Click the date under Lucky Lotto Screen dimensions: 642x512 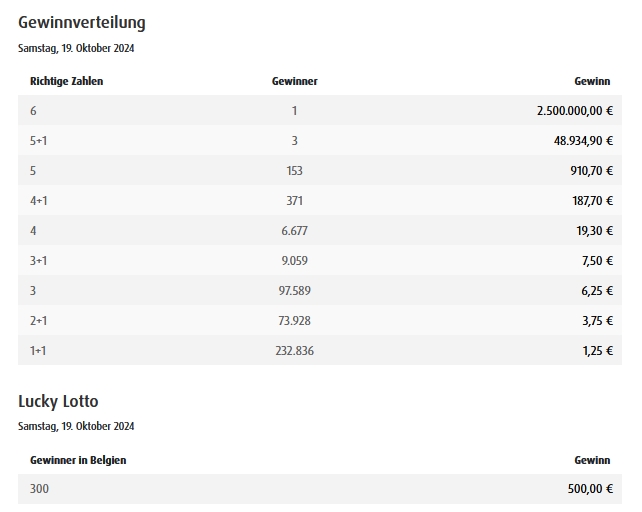point(76,426)
